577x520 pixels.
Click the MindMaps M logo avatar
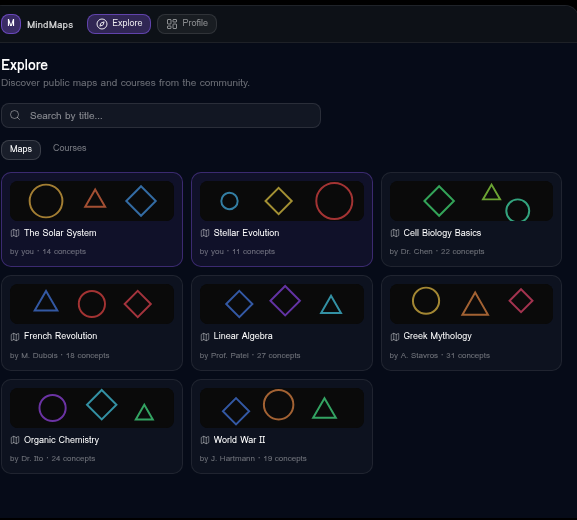pyautogui.click(x=11, y=24)
